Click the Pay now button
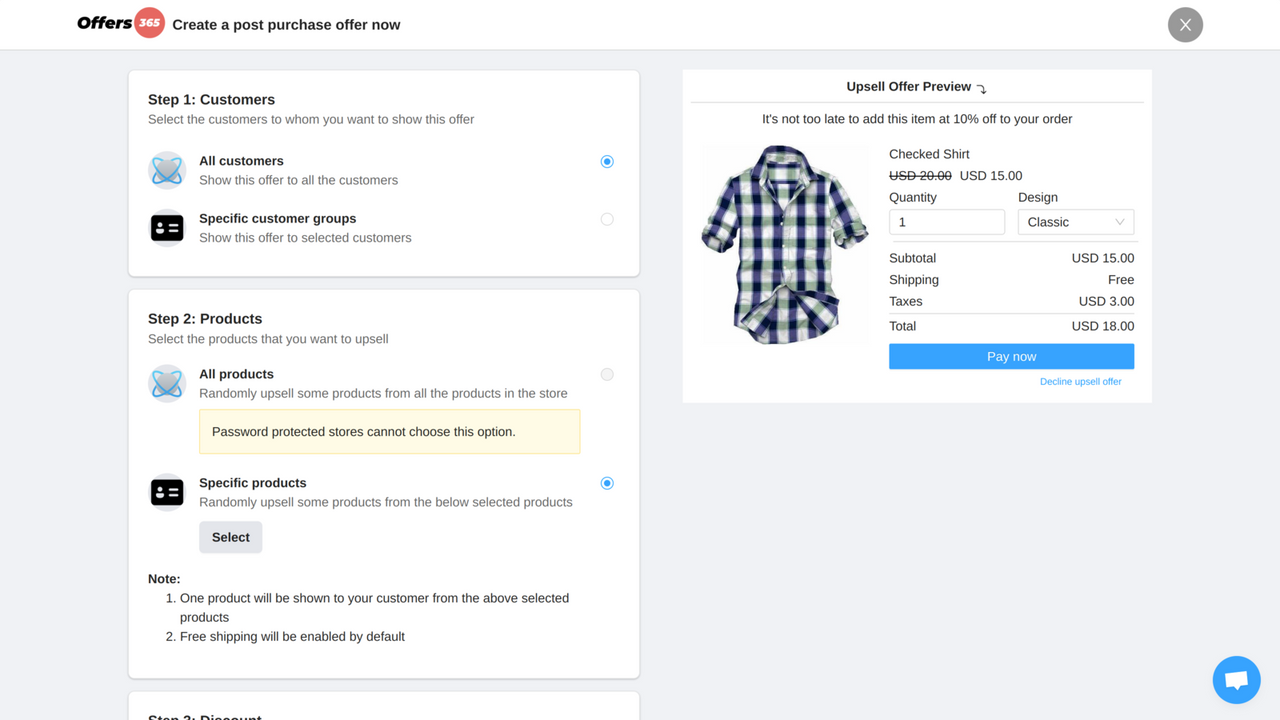1280x720 pixels. pos(1011,356)
